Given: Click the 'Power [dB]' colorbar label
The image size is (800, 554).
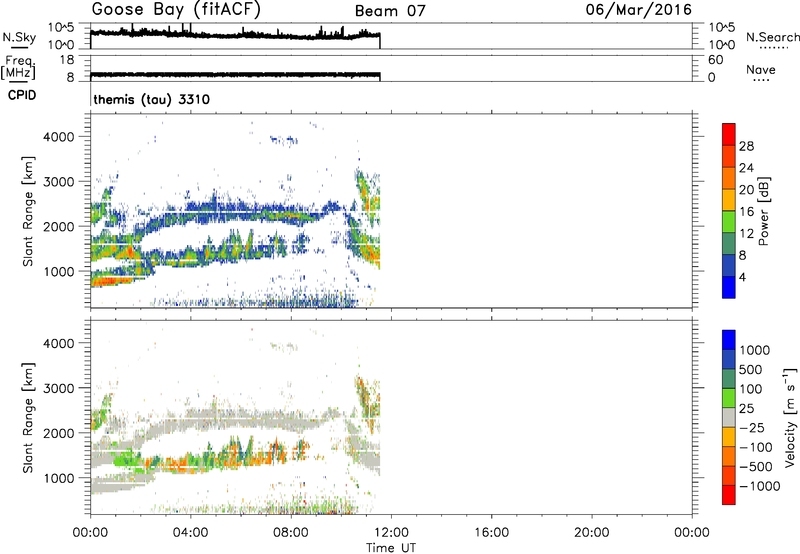Looking at the screenshot, I should 763,211.
